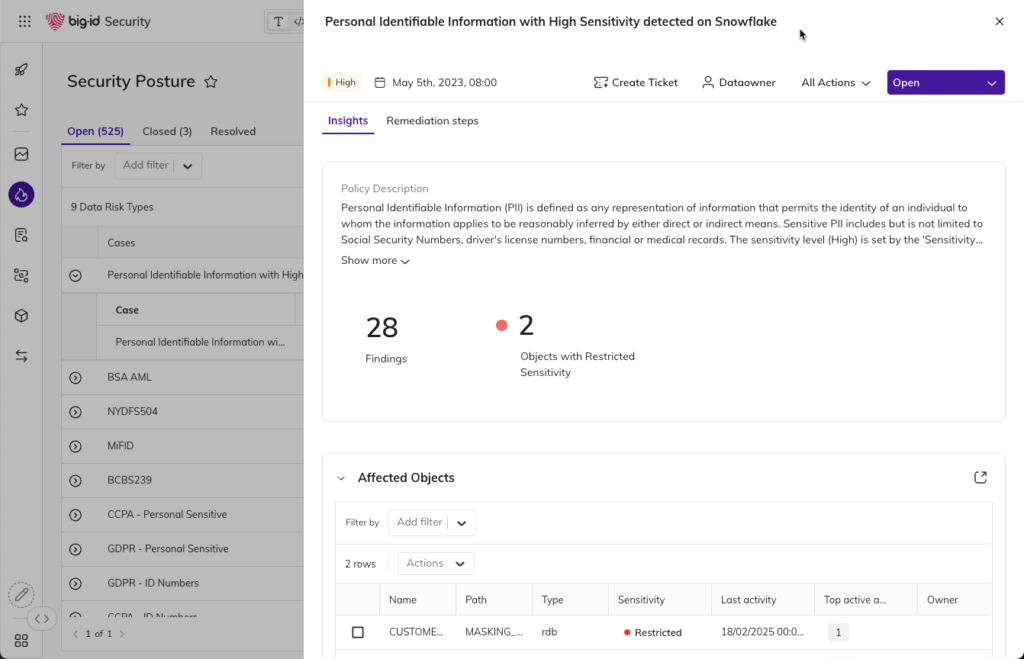Image resolution: width=1024 pixels, height=659 pixels.
Task: Open the Actions dropdown beside 2 rows
Action: [436, 564]
